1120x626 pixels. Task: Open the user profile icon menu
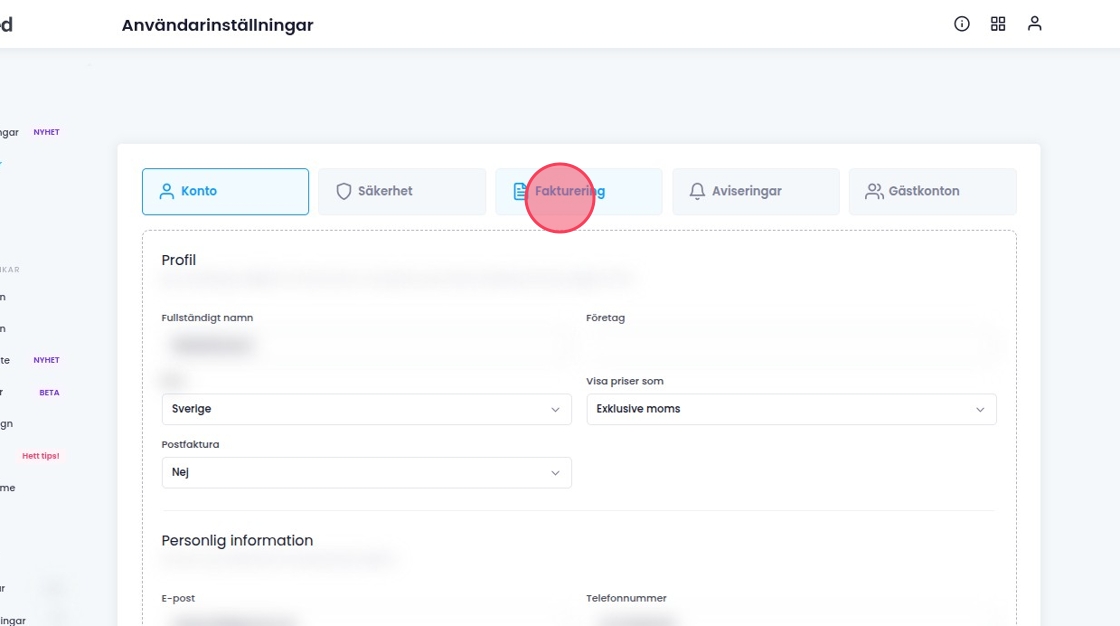1035,24
